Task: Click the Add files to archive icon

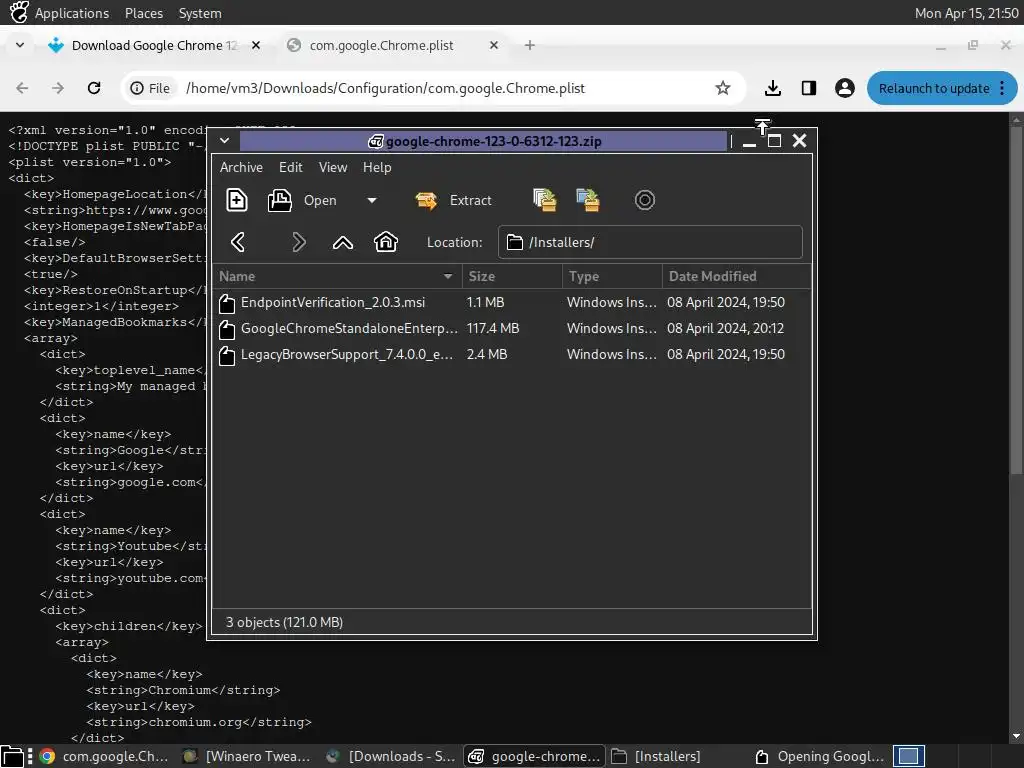Action: [544, 200]
